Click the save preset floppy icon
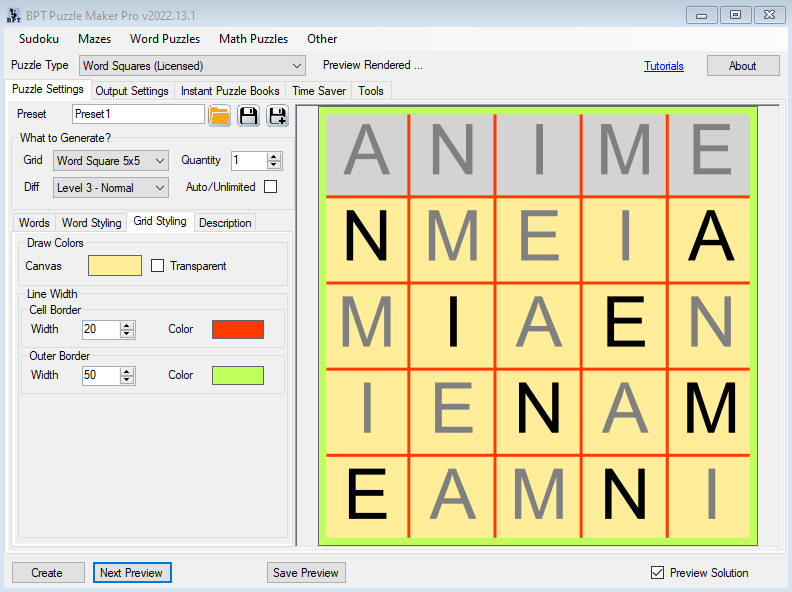This screenshot has height=592, width=792. (248, 115)
